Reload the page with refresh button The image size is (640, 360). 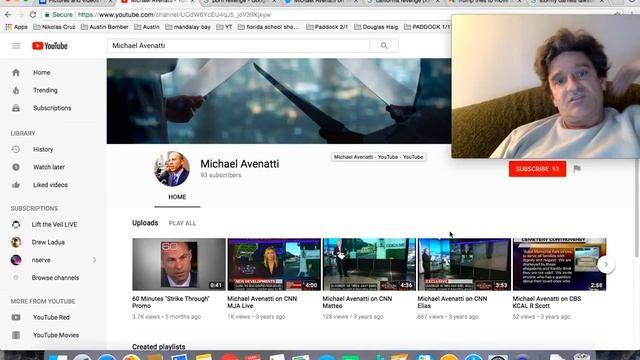33,15
